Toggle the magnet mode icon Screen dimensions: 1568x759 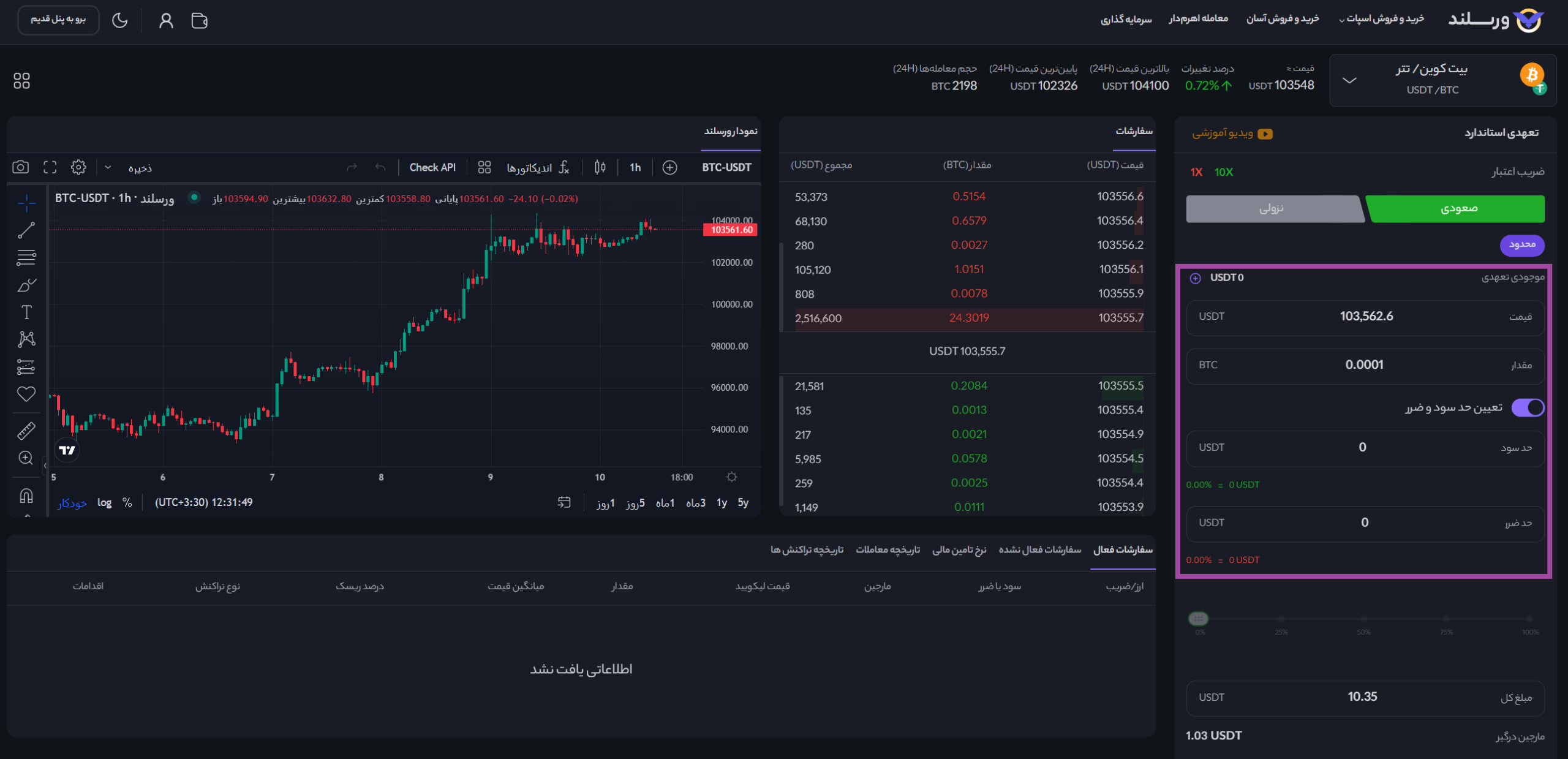click(x=26, y=495)
